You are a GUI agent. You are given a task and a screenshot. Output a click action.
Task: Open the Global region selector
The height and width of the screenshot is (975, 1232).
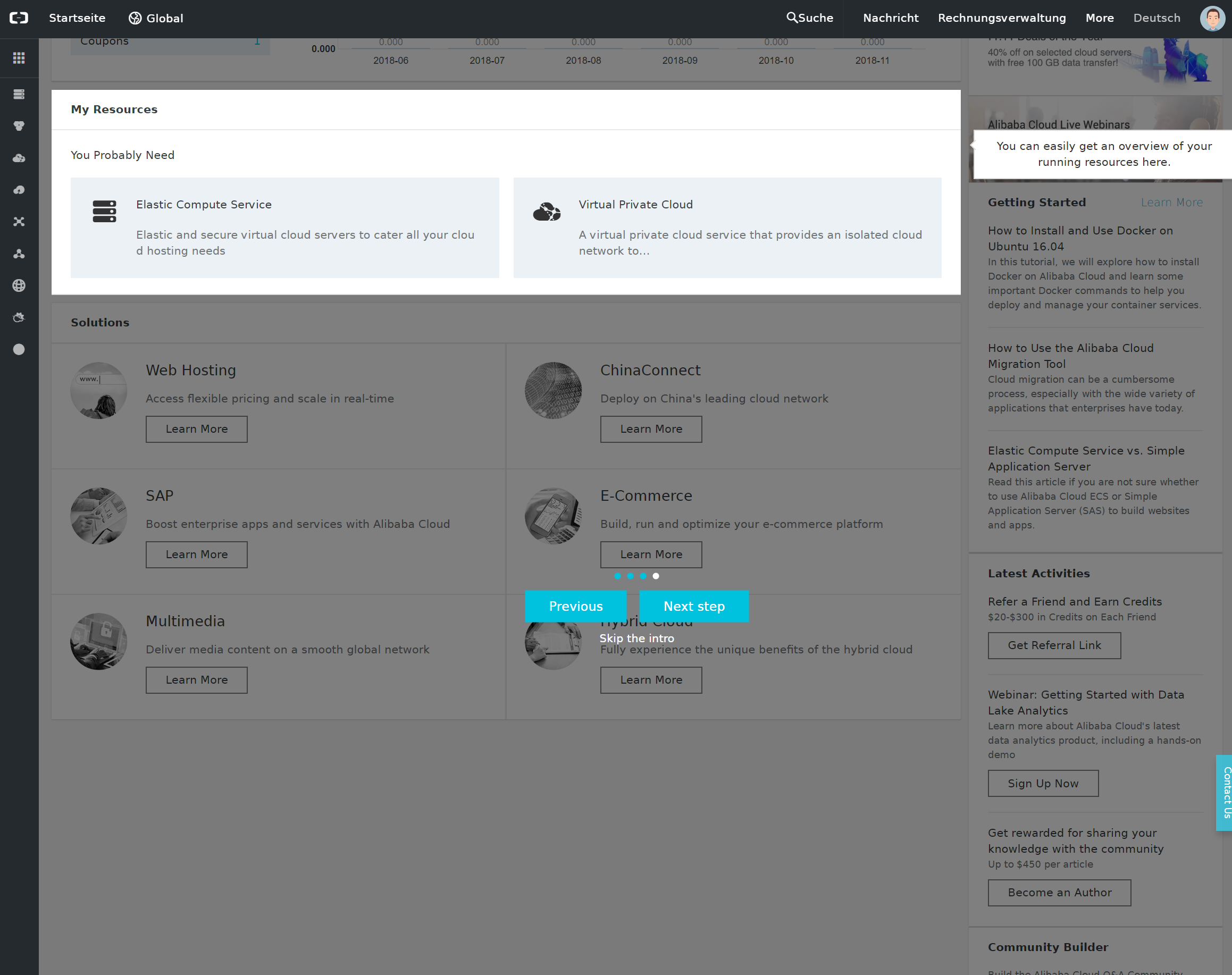tap(156, 18)
